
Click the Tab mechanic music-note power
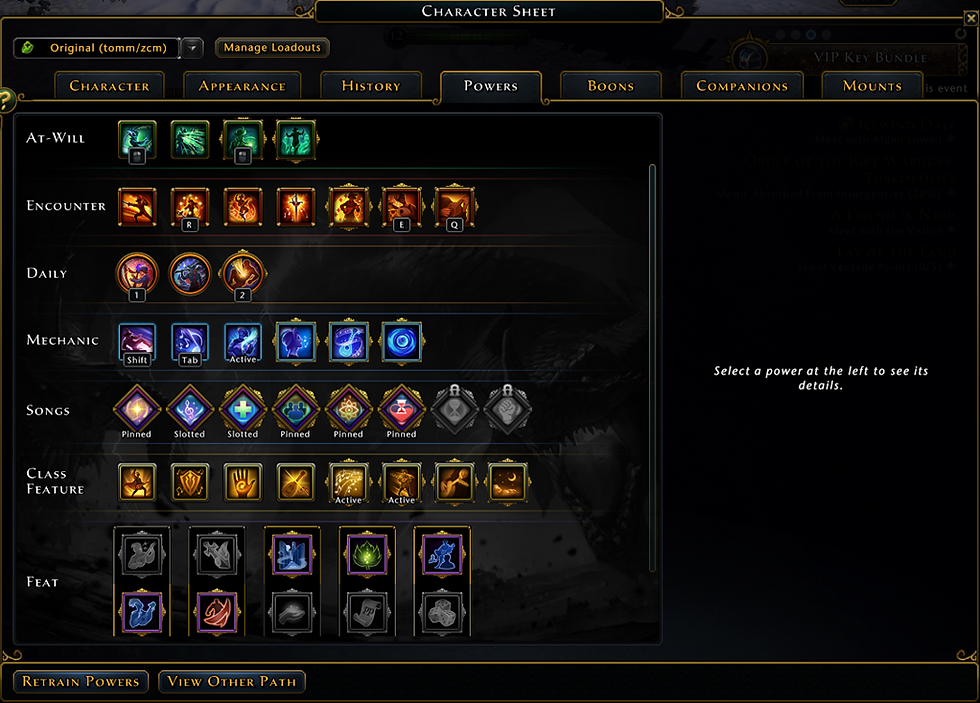190,342
